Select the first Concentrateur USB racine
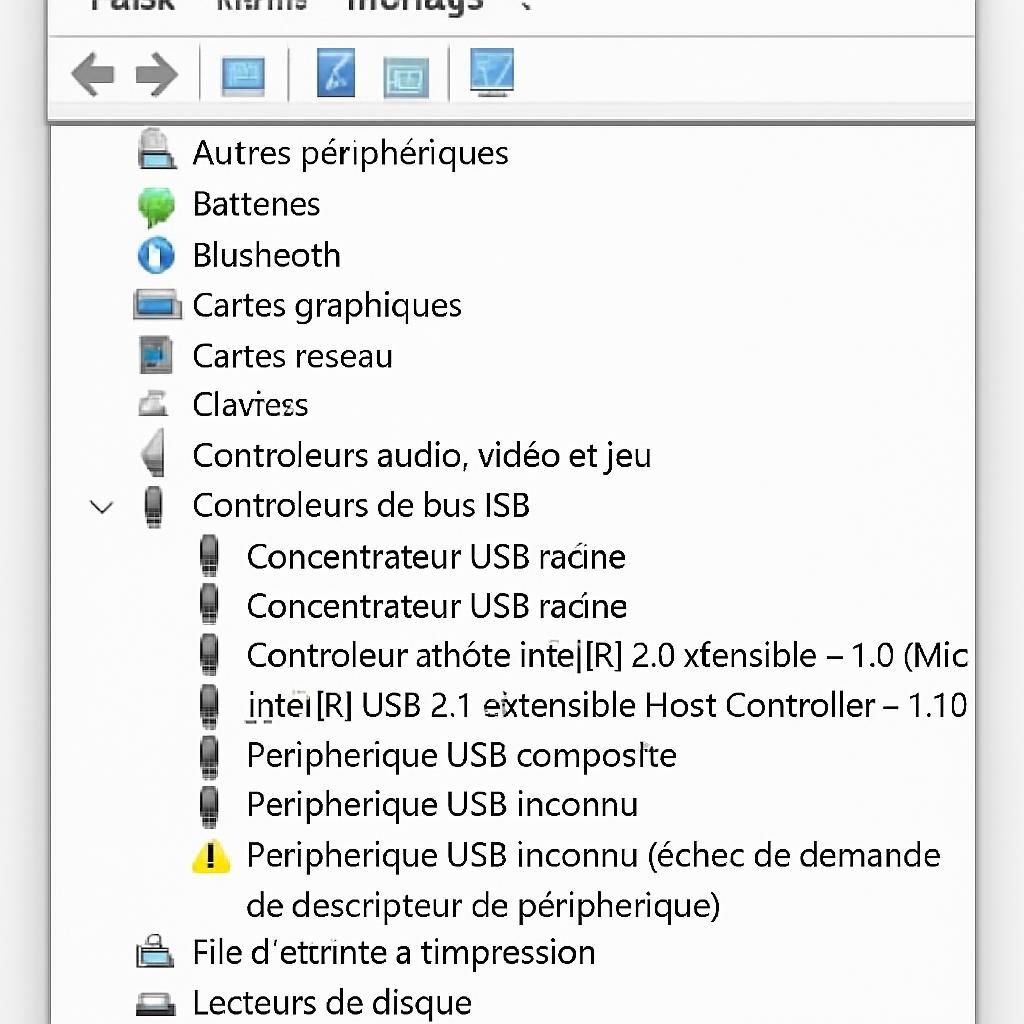Image resolution: width=1024 pixels, height=1024 pixels. pos(436,557)
